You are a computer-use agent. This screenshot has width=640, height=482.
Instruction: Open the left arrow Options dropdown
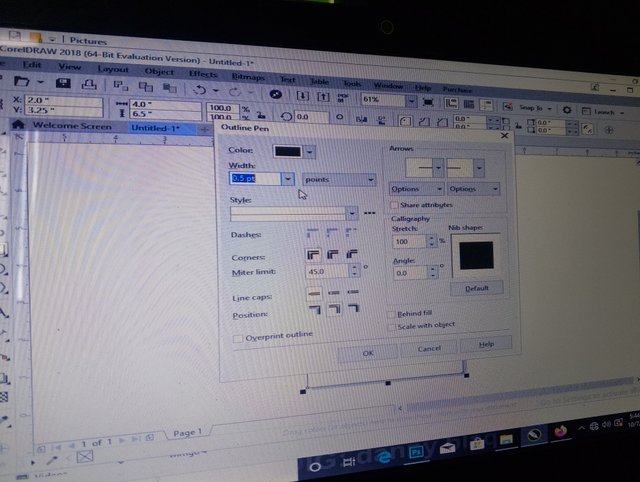416,189
